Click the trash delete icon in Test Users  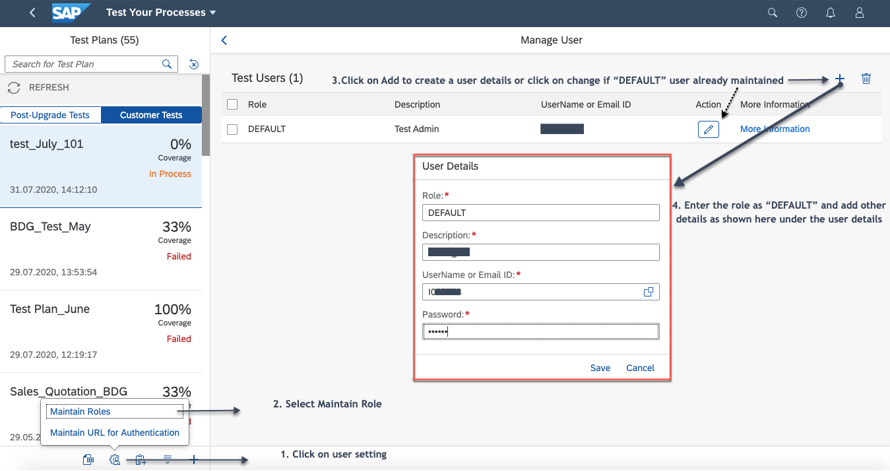(x=866, y=79)
